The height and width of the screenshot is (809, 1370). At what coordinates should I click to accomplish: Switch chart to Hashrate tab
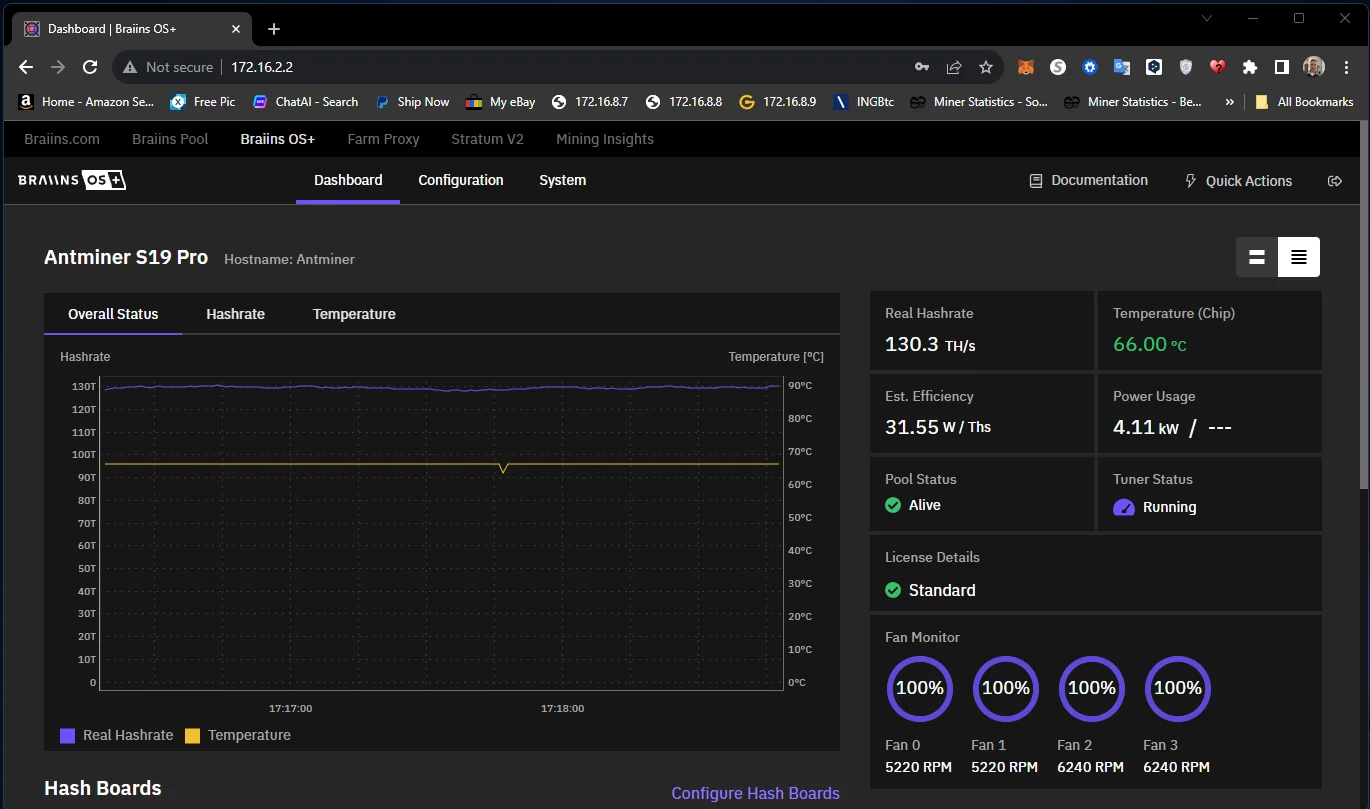pos(235,314)
